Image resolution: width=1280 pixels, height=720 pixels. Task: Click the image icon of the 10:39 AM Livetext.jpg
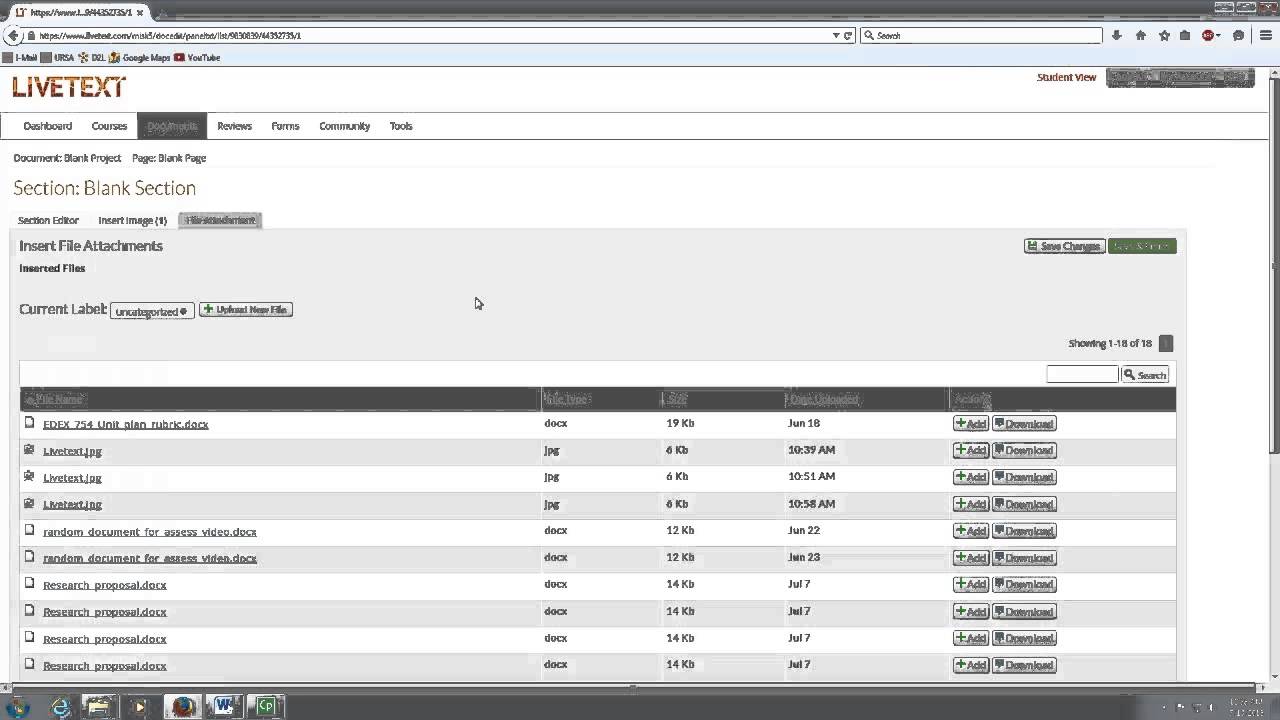[x=29, y=450]
